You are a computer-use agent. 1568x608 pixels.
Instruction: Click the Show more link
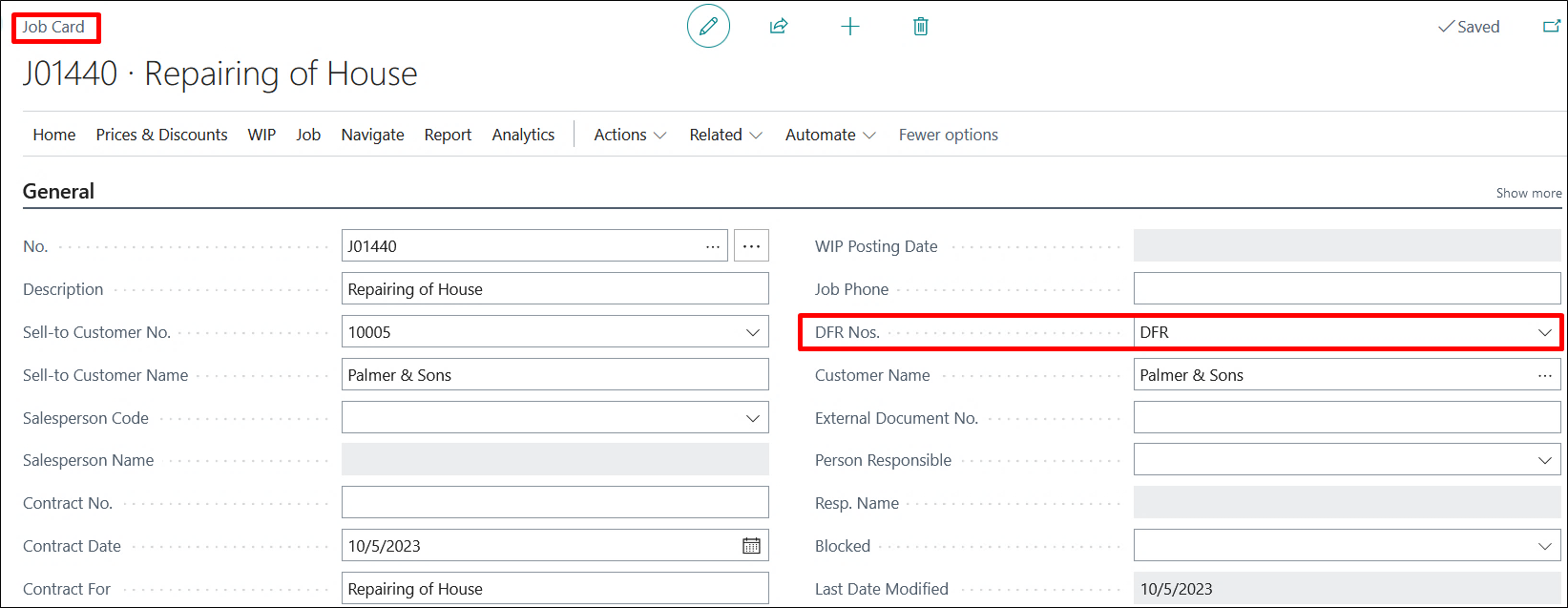tap(1528, 193)
